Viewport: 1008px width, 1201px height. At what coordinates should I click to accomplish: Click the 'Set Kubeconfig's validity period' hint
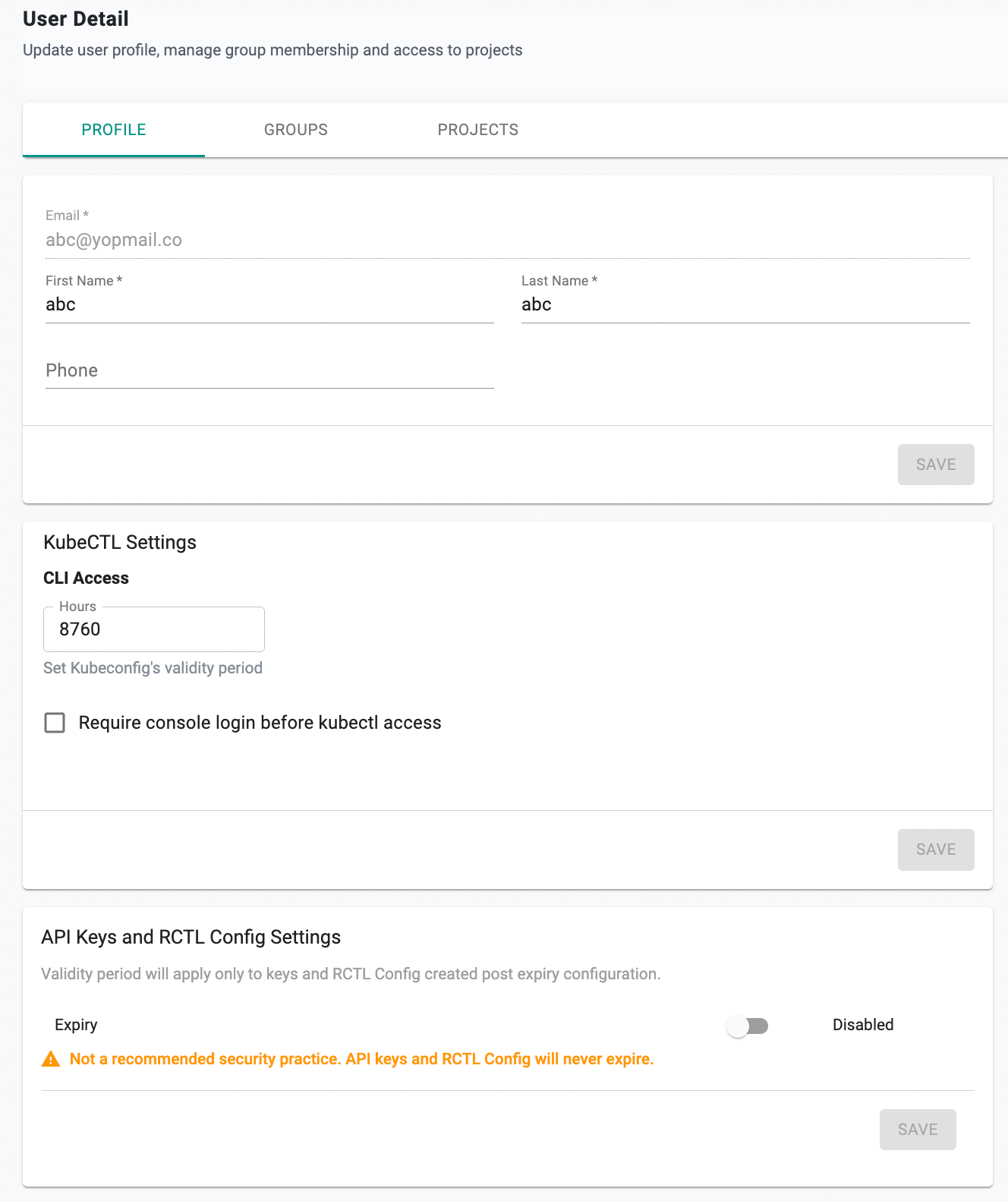pyautogui.click(x=153, y=668)
